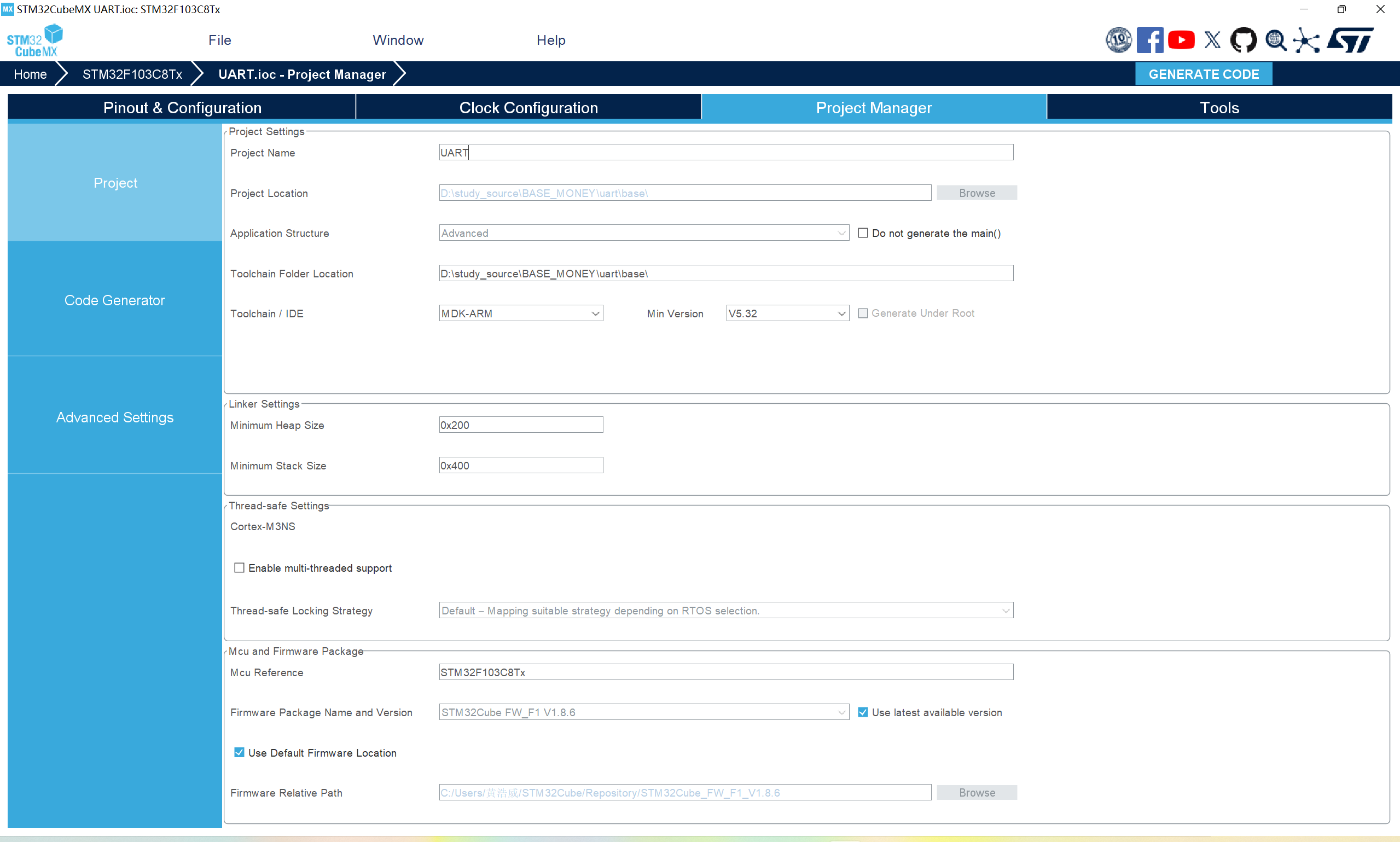Screen dimensions: 1400x842
Task: Expand the Min Version dropdown
Action: pyautogui.click(x=787, y=313)
